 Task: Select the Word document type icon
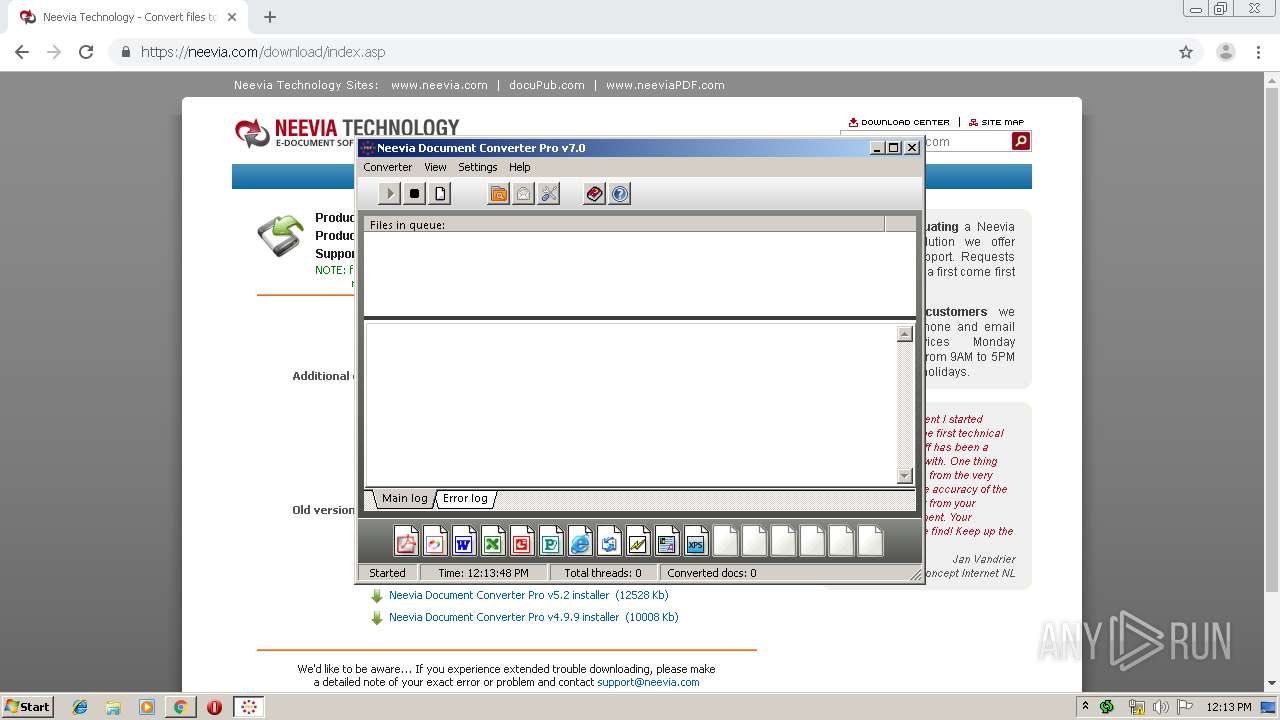[464, 541]
